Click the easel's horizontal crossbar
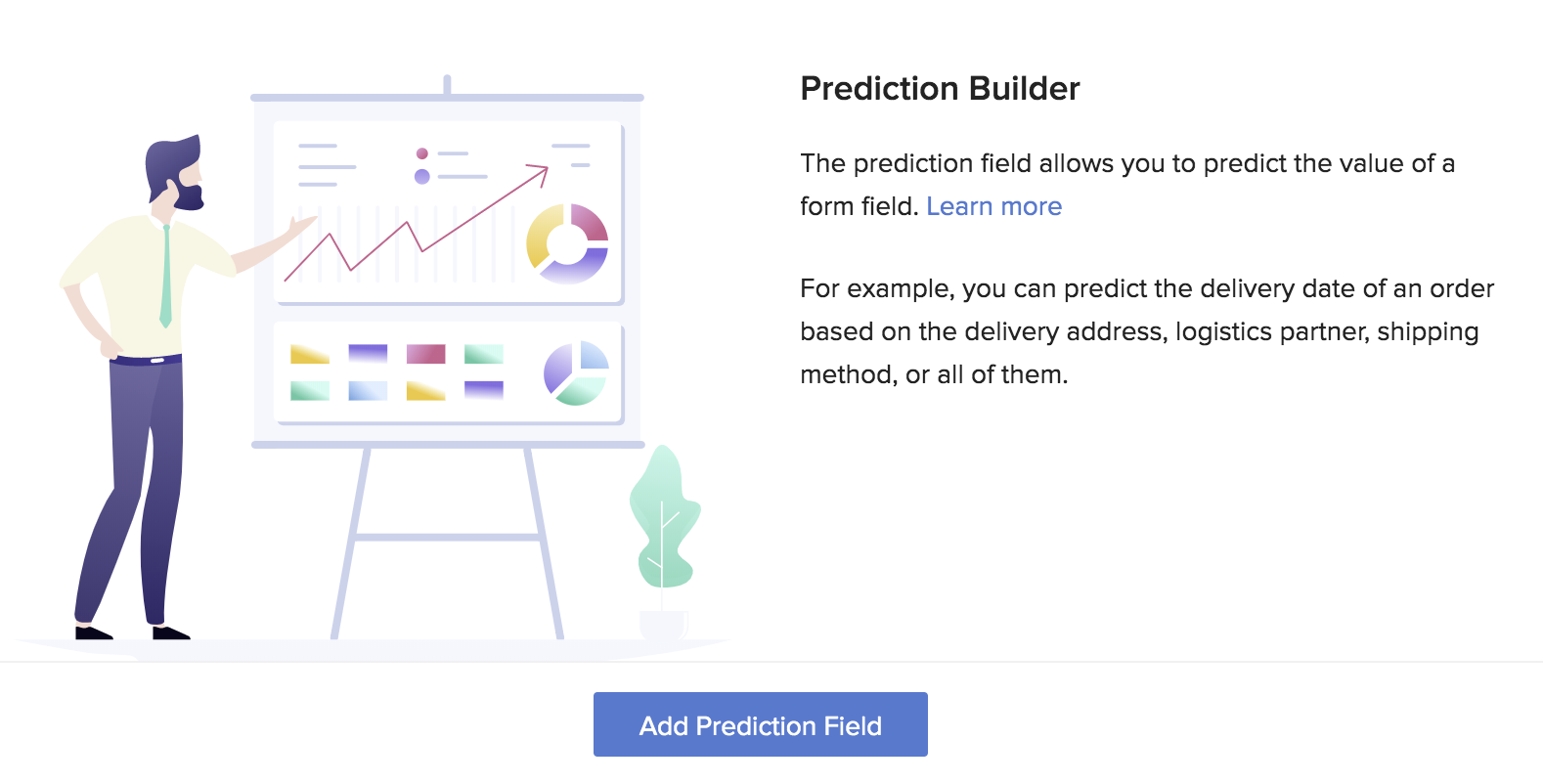Viewport: 1543px width, 784px height. [x=449, y=537]
